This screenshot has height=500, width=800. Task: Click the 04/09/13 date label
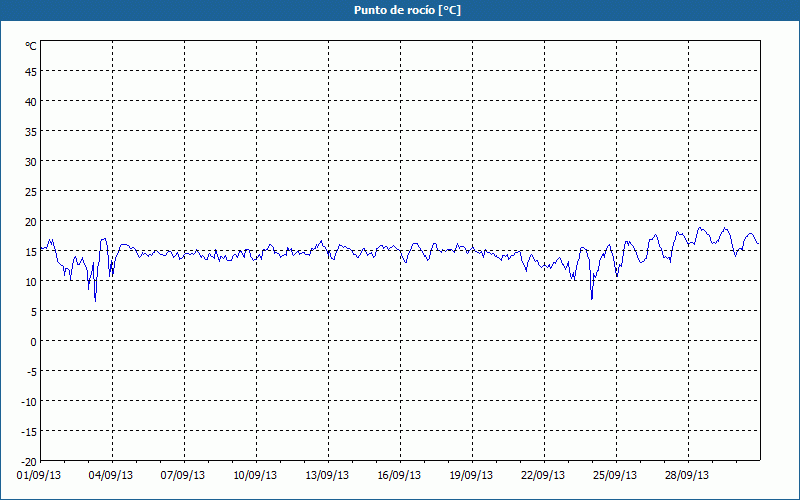pos(111,476)
